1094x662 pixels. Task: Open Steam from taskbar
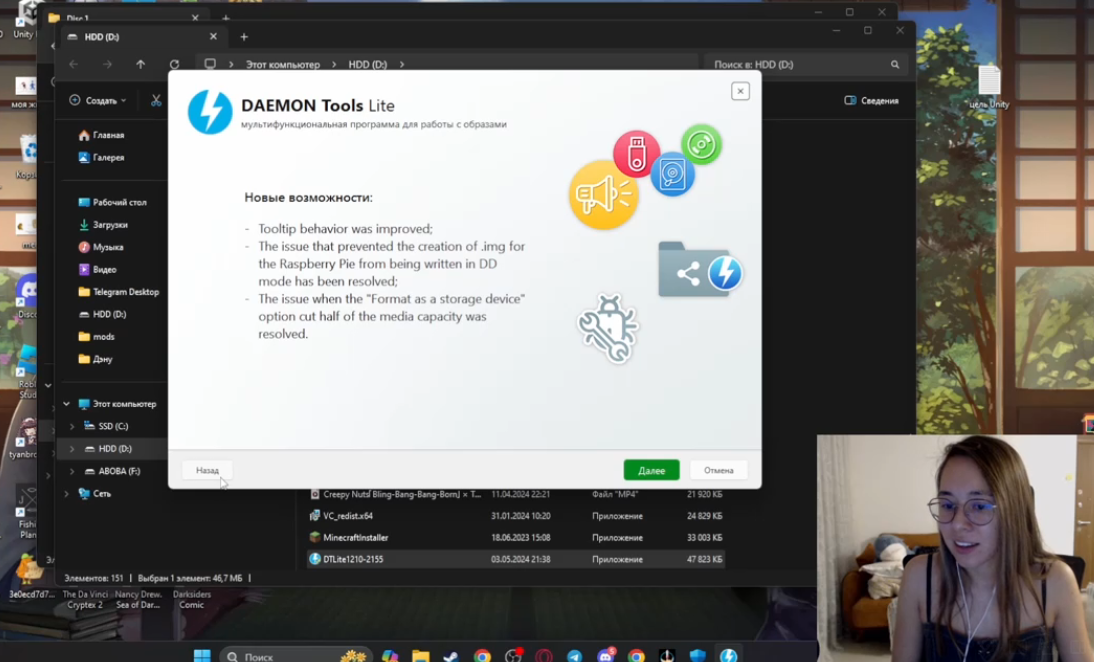click(451, 656)
